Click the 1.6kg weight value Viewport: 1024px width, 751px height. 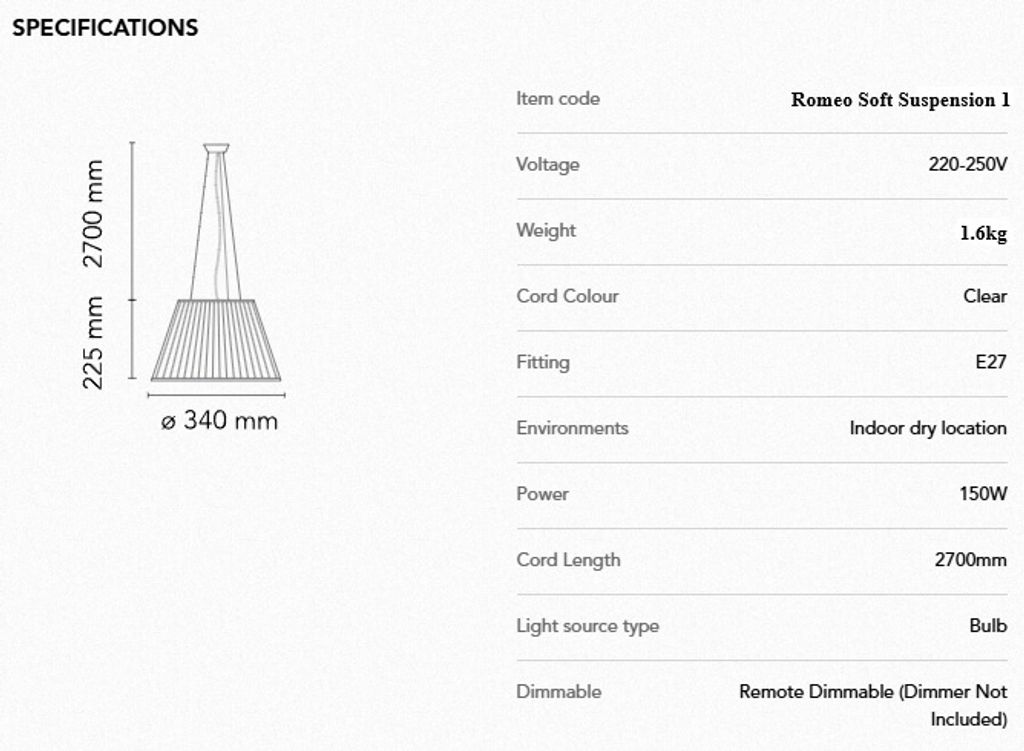[983, 233]
